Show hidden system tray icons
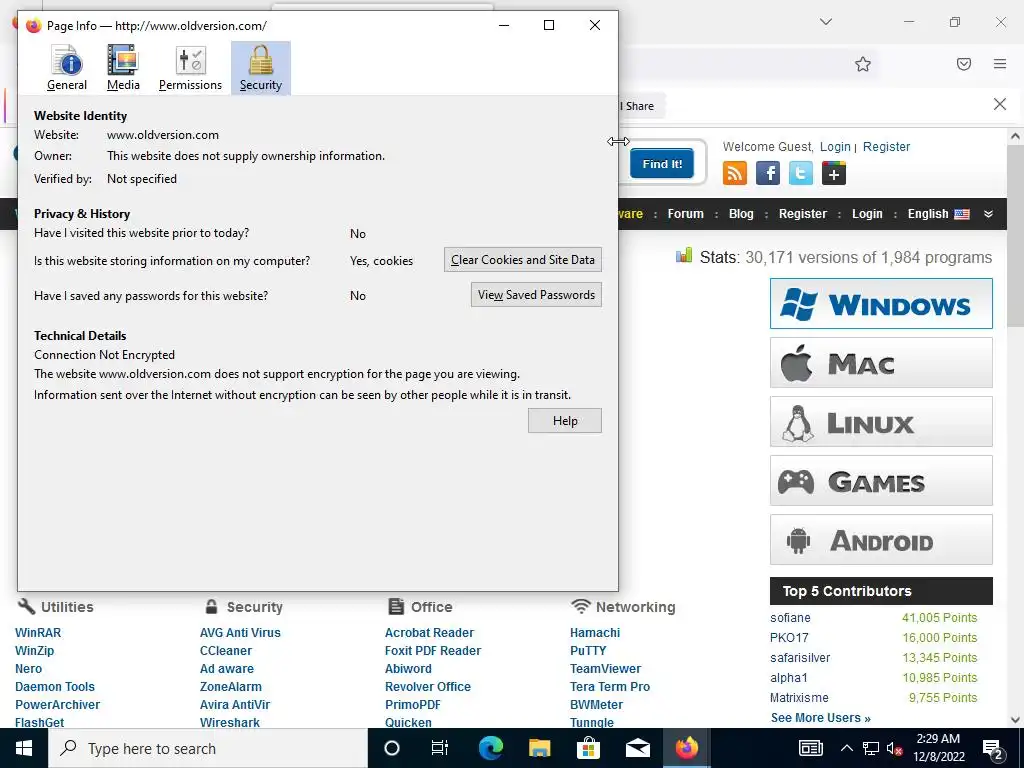This screenshot has height=768, width=1024. coord(846,748)
